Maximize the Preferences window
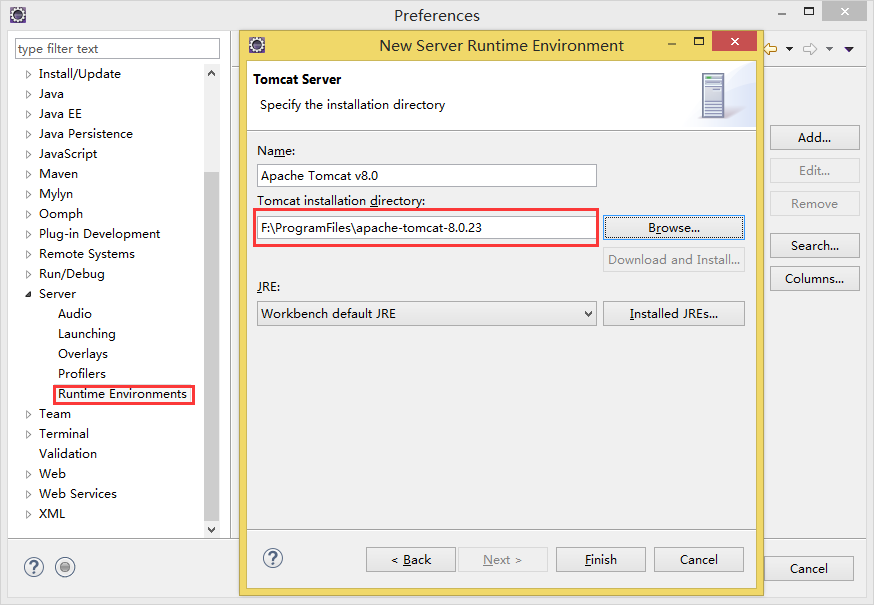The height and width of the screenshot is (605, 874). point(809,11)
